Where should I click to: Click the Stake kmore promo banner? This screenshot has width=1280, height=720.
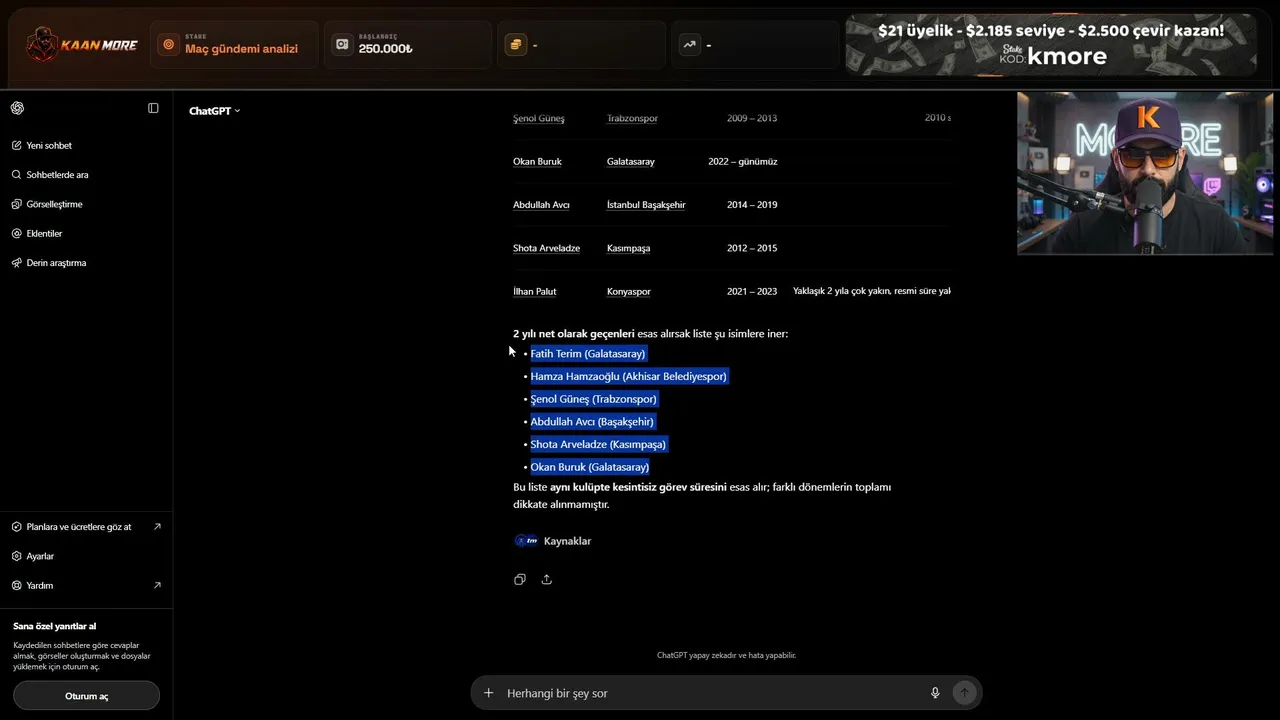pyautogui.click(x=1051, y=45)
